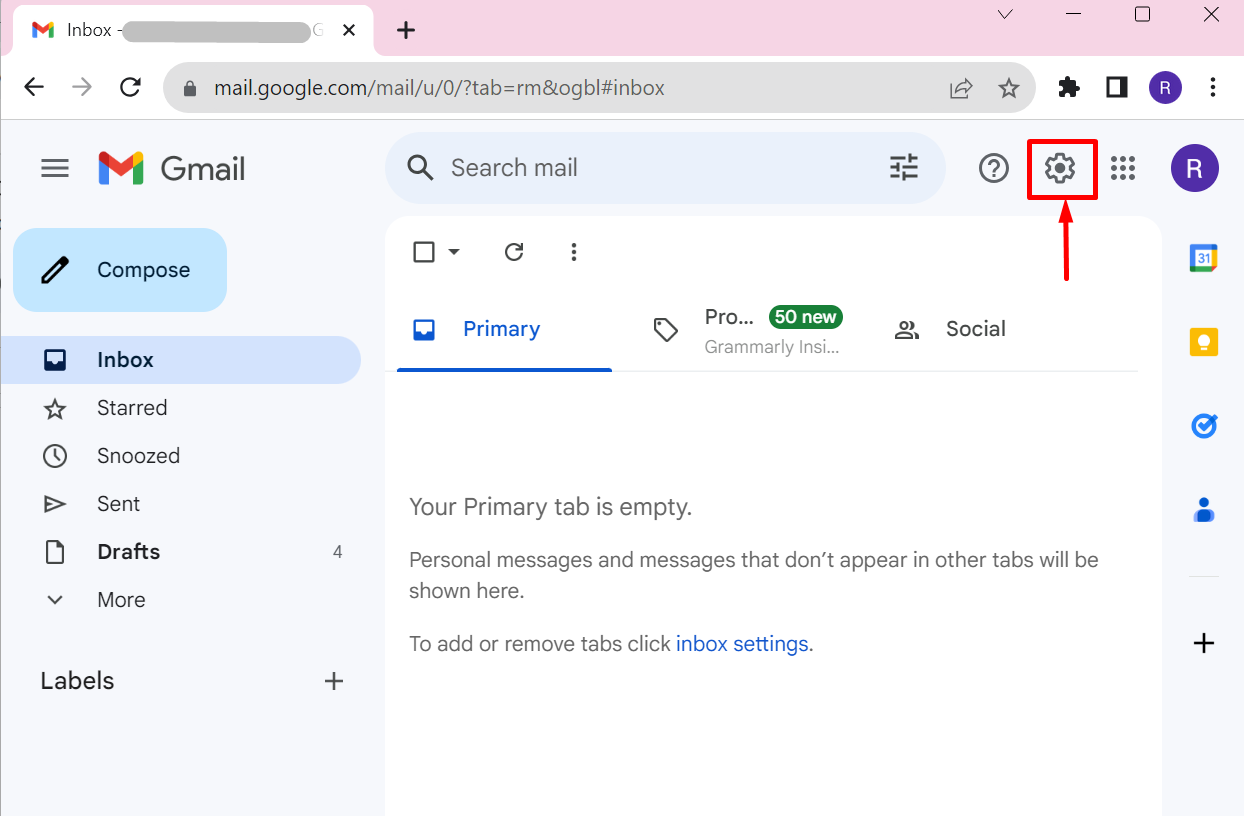Viewport: 1244px width, 816px height.
Task: Open Google Tasks side panel
Action: click(x=1203, y=426)
